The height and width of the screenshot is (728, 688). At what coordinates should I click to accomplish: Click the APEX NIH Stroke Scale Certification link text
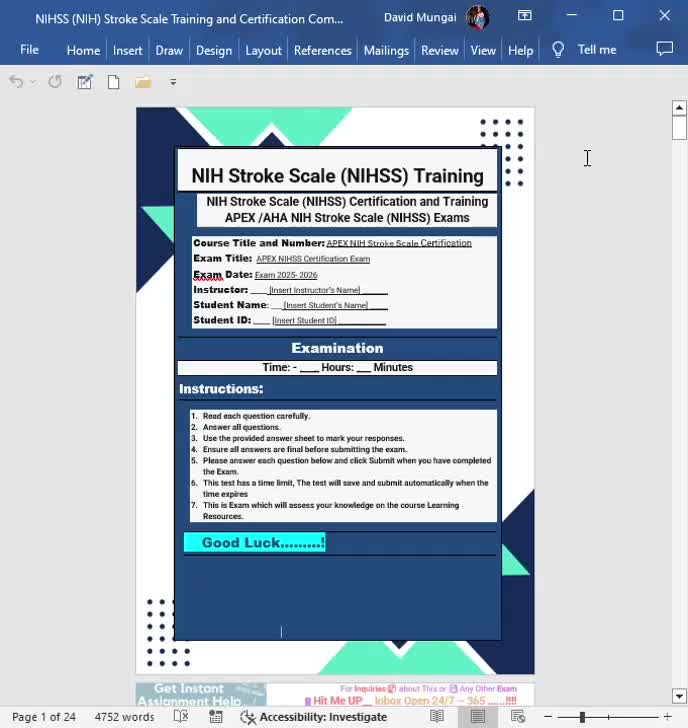click(x=399, y=243)
